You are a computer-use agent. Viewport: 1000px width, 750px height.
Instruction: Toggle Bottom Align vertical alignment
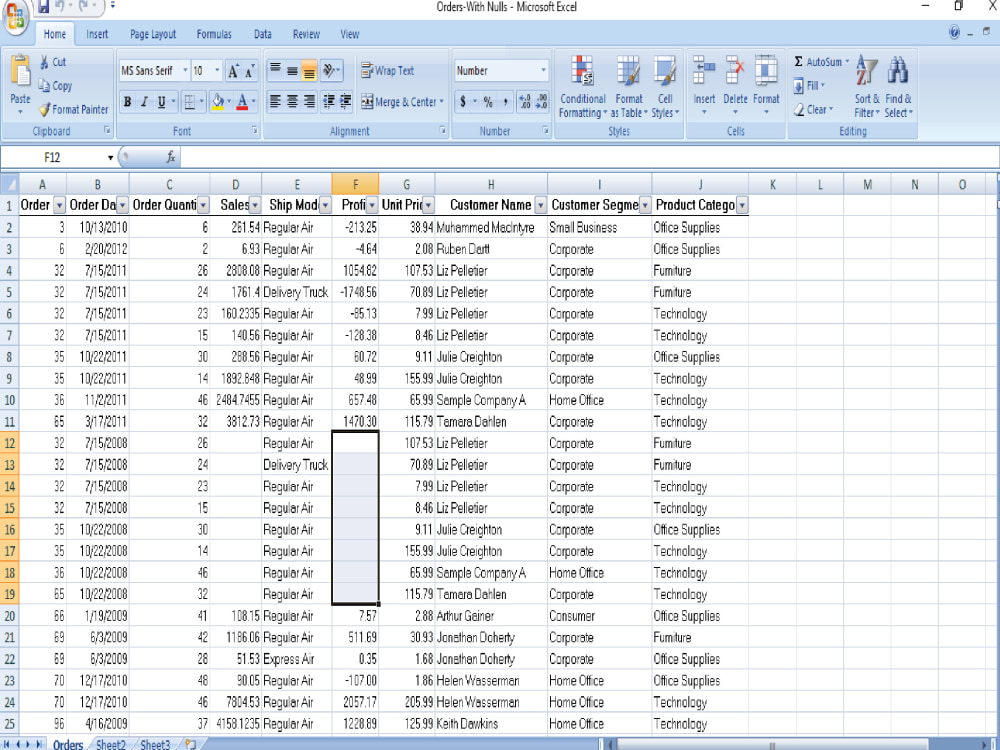pyautogui.click(x=309, y=71)
